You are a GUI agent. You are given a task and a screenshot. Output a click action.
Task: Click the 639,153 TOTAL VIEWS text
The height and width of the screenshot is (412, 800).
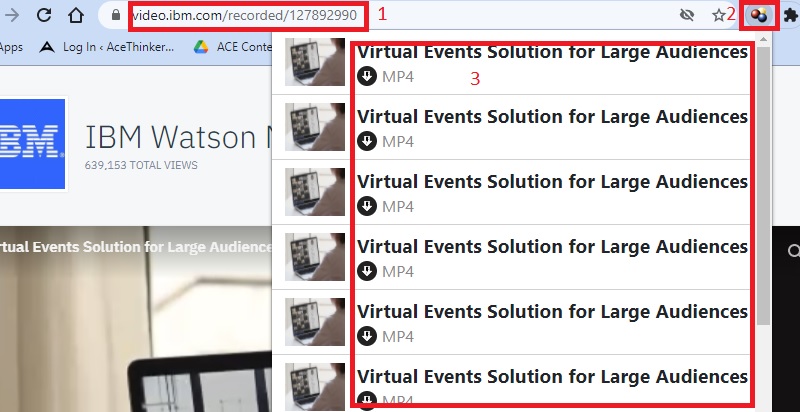141,165
